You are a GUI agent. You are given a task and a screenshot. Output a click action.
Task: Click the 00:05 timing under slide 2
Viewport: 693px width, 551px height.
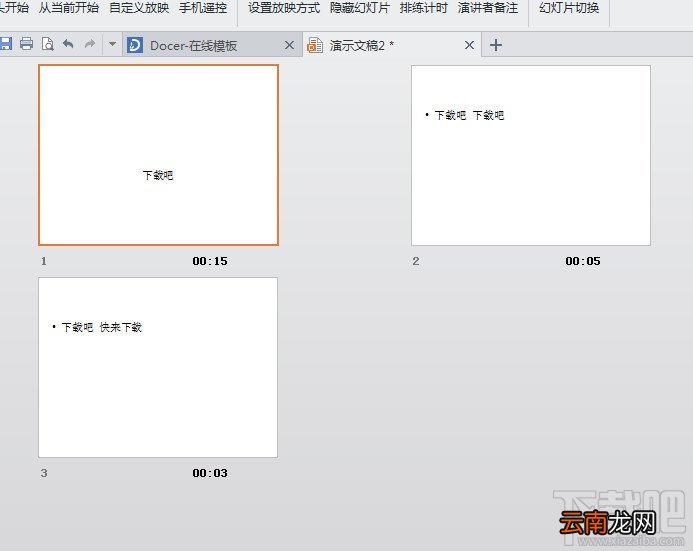point(583,261)
